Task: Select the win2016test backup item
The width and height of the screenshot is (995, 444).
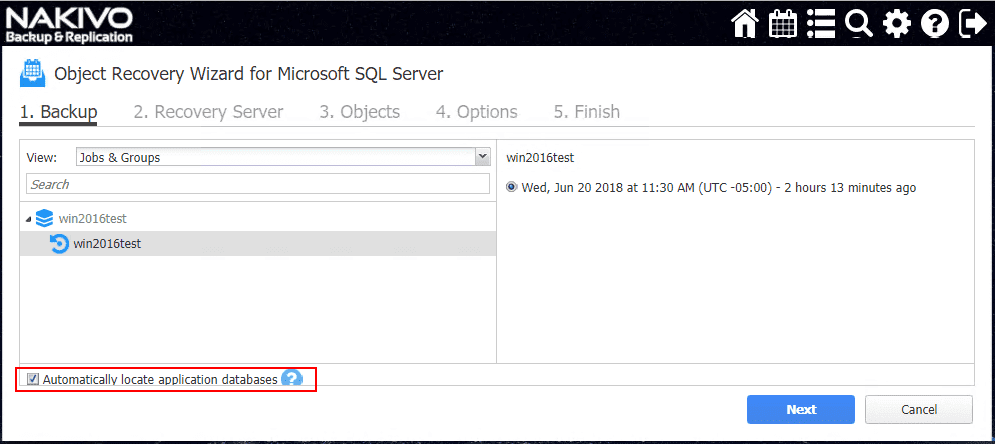Action: (107, 243)
